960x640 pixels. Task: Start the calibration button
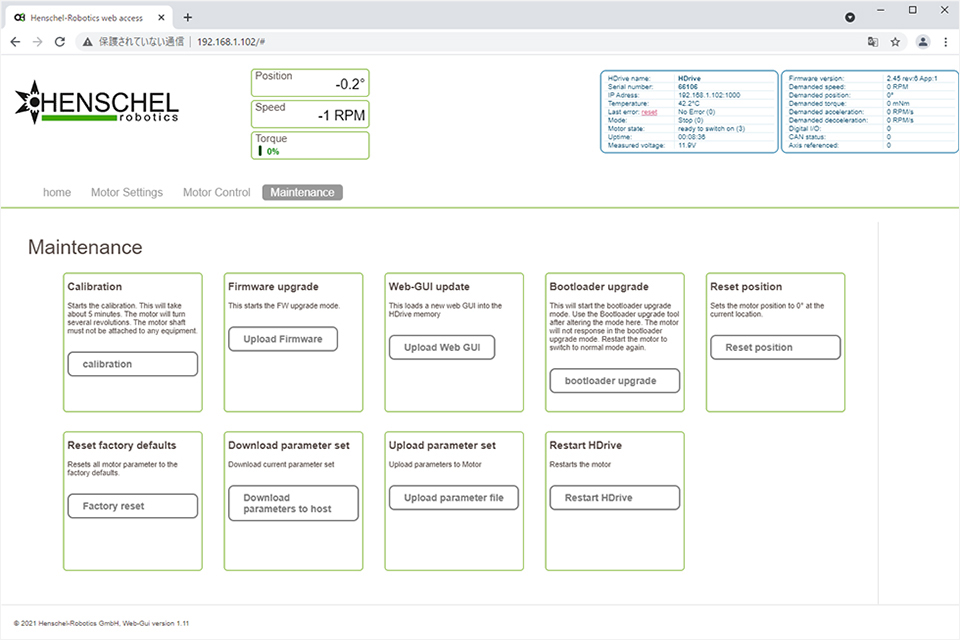click(x=133, y=364)
